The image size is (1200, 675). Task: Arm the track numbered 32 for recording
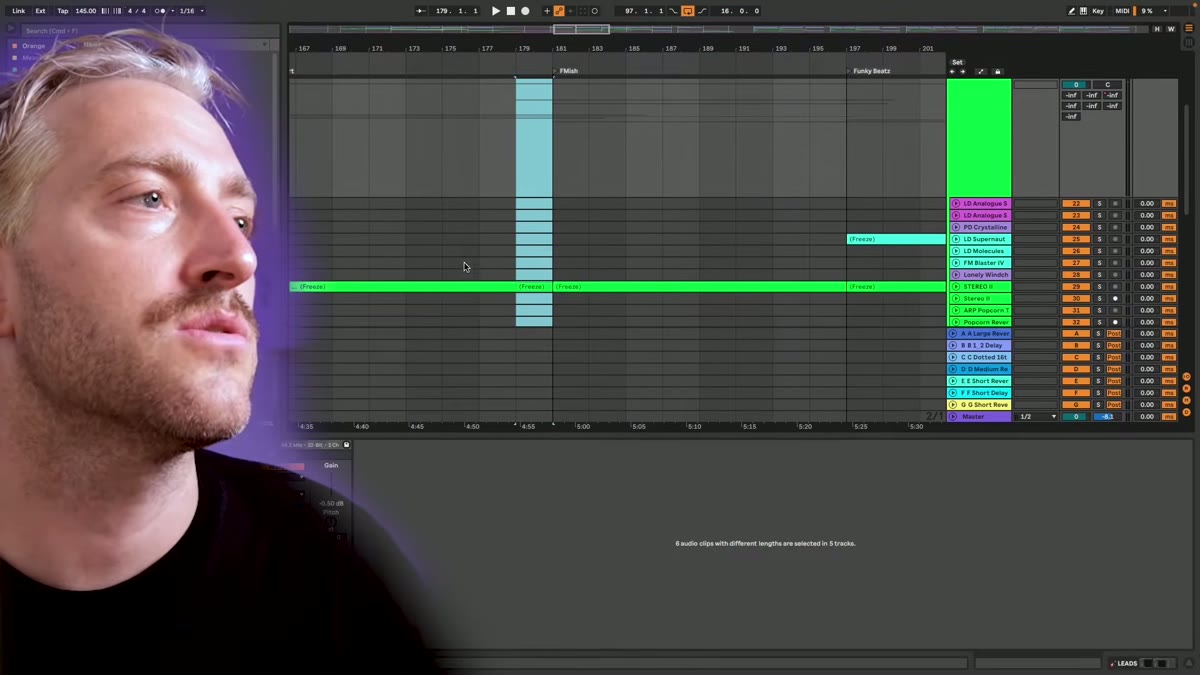pos(1115,322)
